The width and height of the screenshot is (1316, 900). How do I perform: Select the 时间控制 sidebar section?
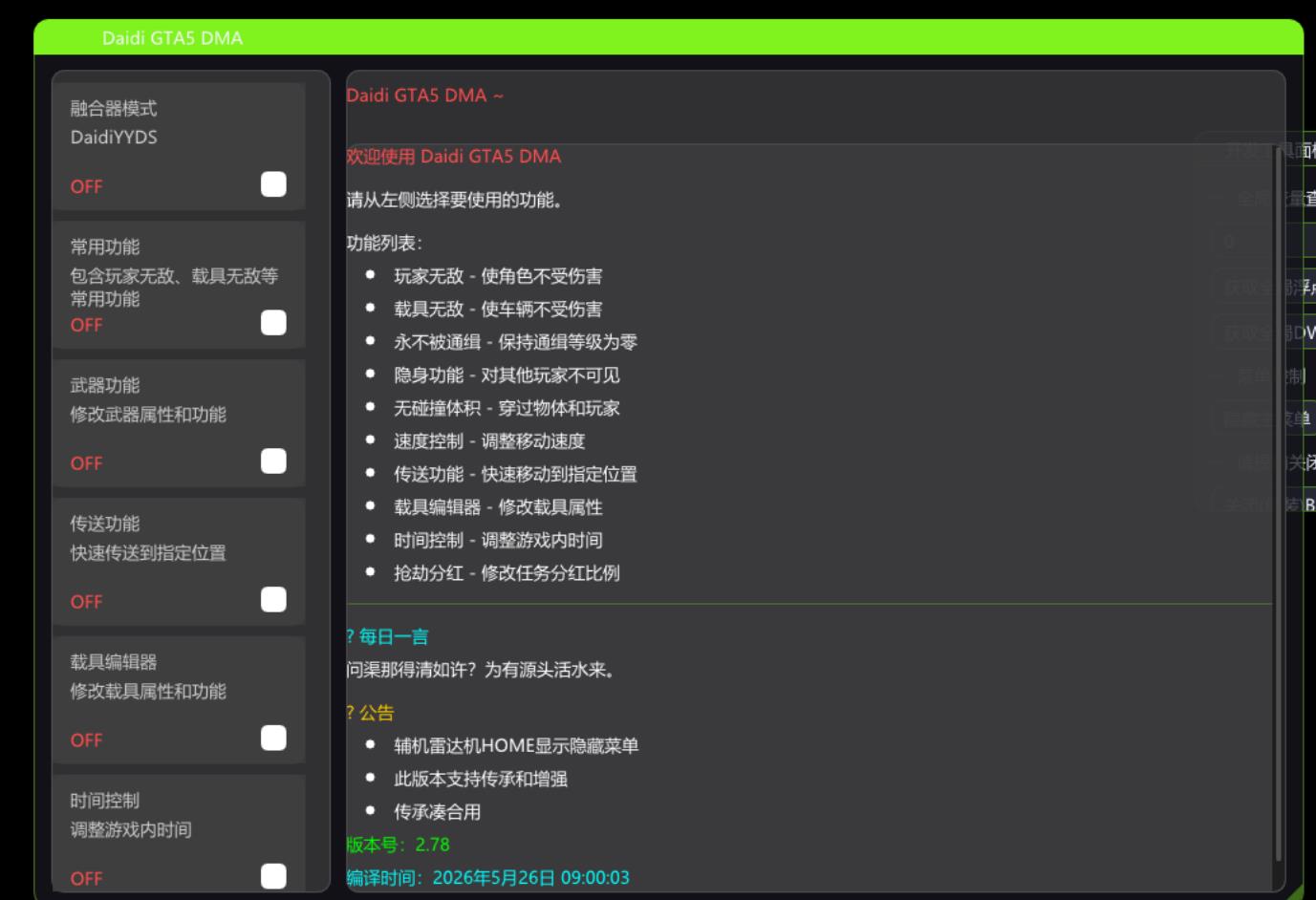[179, 834]
